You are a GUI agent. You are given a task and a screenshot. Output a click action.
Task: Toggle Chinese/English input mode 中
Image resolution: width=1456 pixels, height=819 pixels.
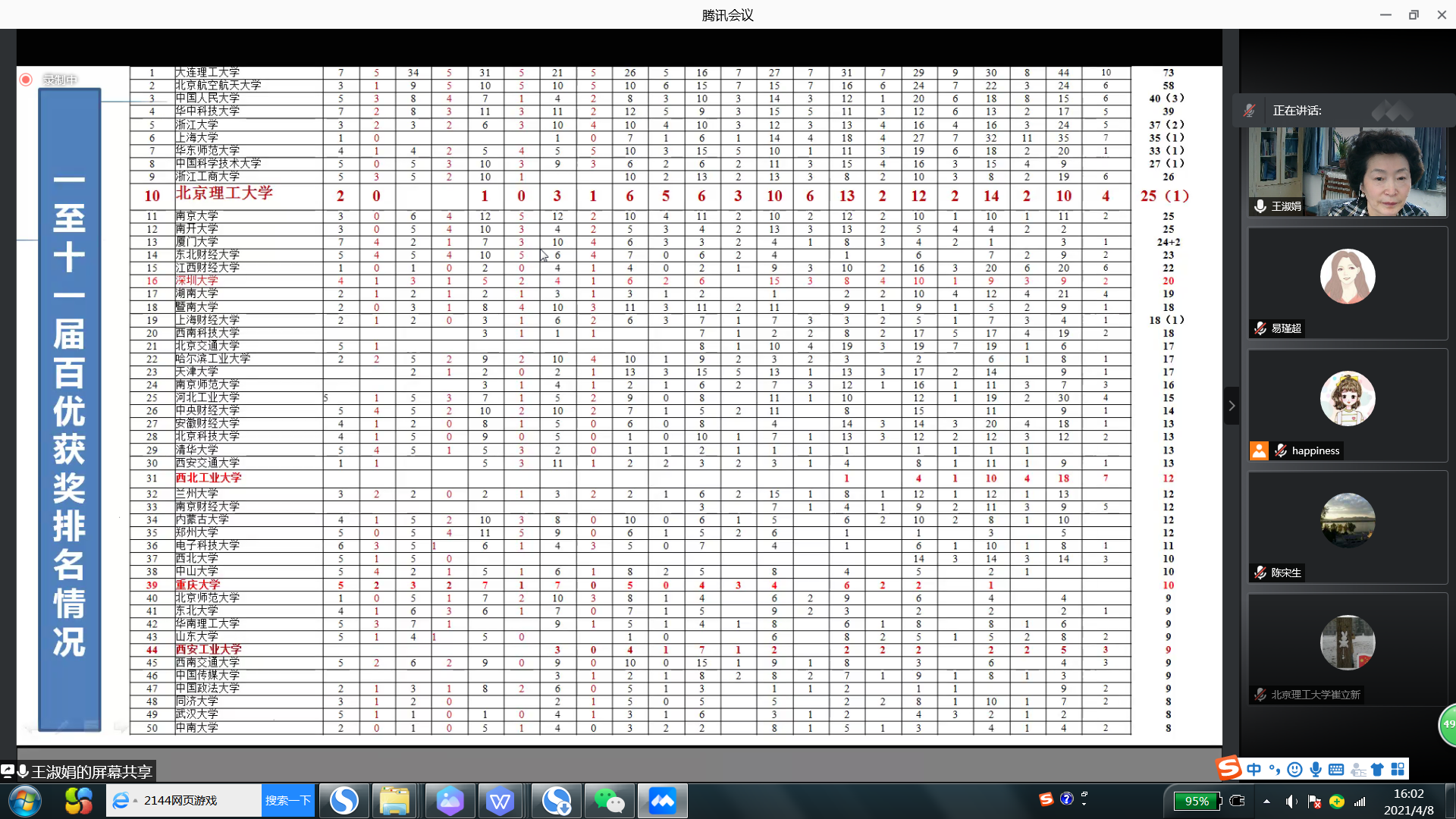pos(1254,770)
